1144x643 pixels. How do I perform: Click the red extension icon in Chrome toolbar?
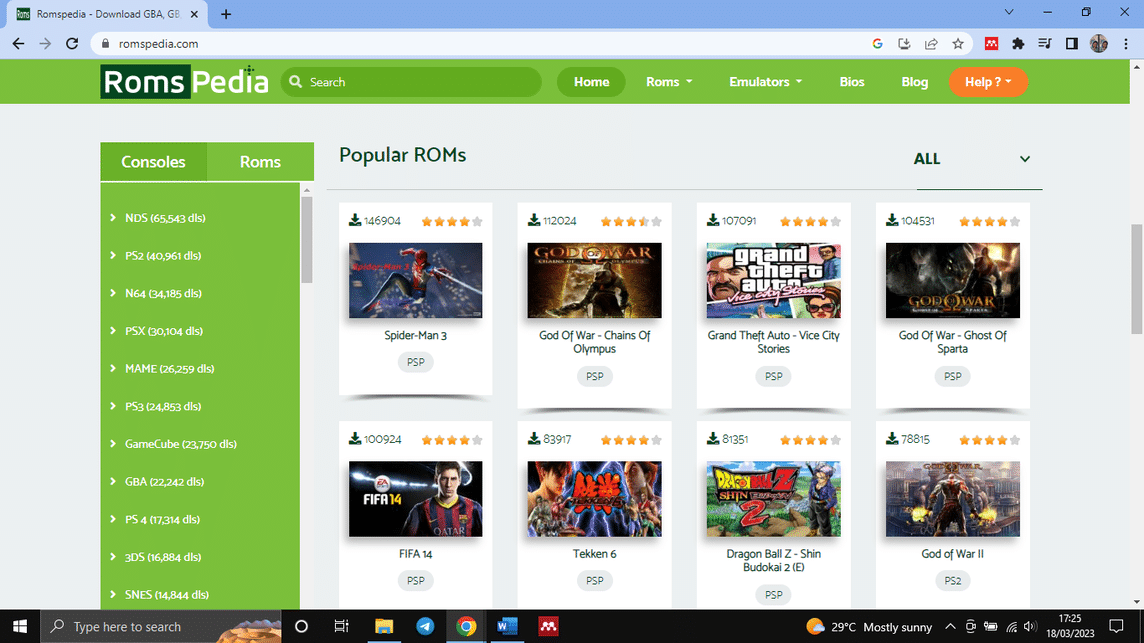pyautogui.click(x=991, y=44)
